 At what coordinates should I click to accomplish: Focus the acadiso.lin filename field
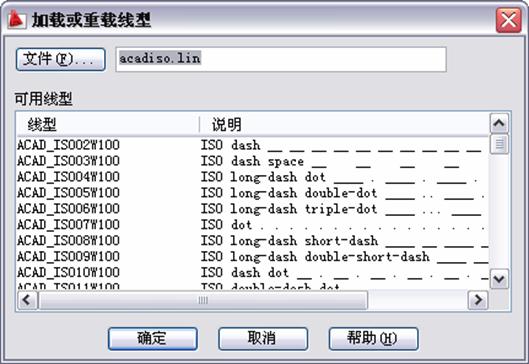pos(281,59)
